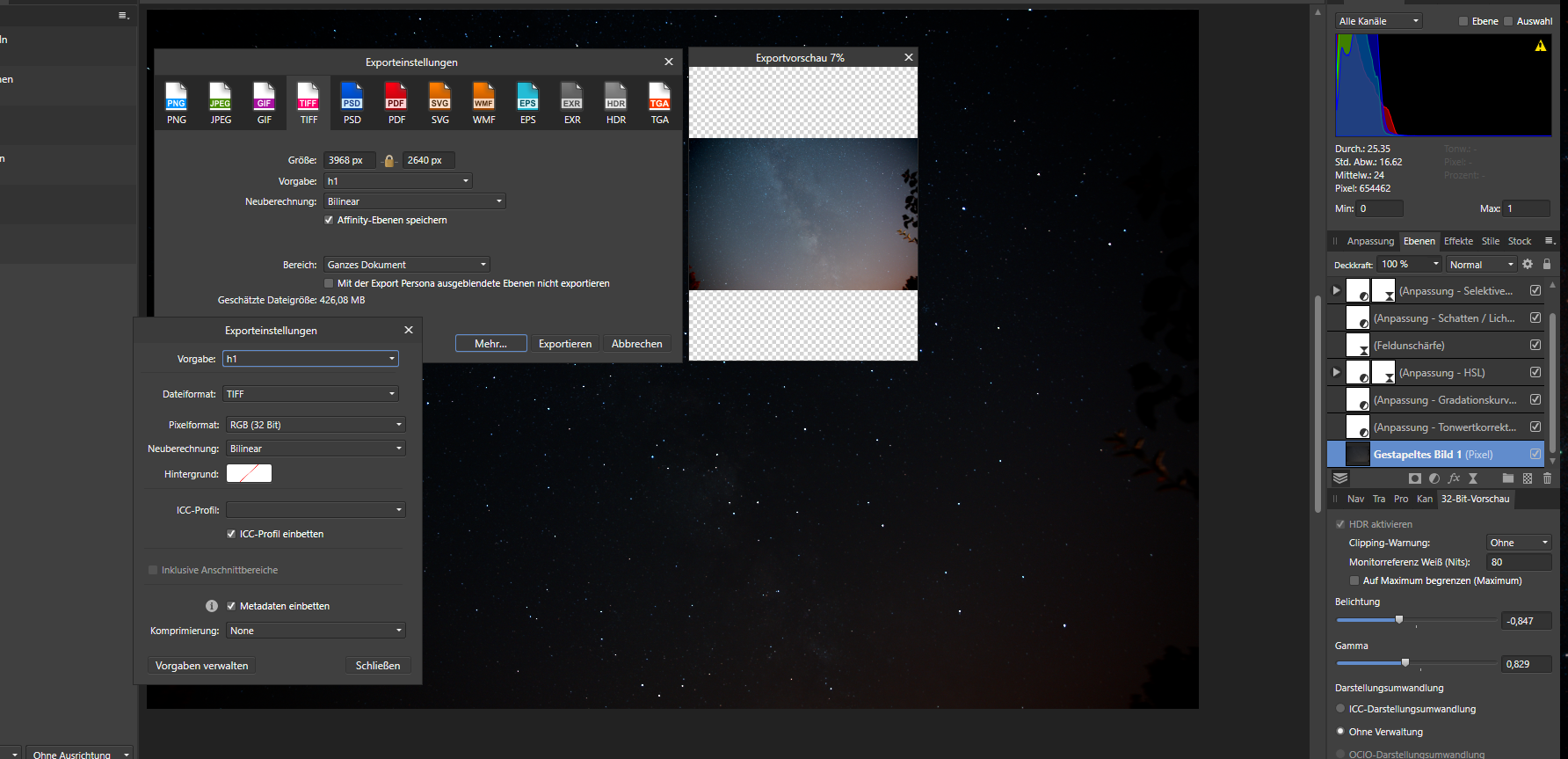Expand the Anpassung - HSL layer group
This screenshot has width=1568, height=759.
pos(1336,372)
